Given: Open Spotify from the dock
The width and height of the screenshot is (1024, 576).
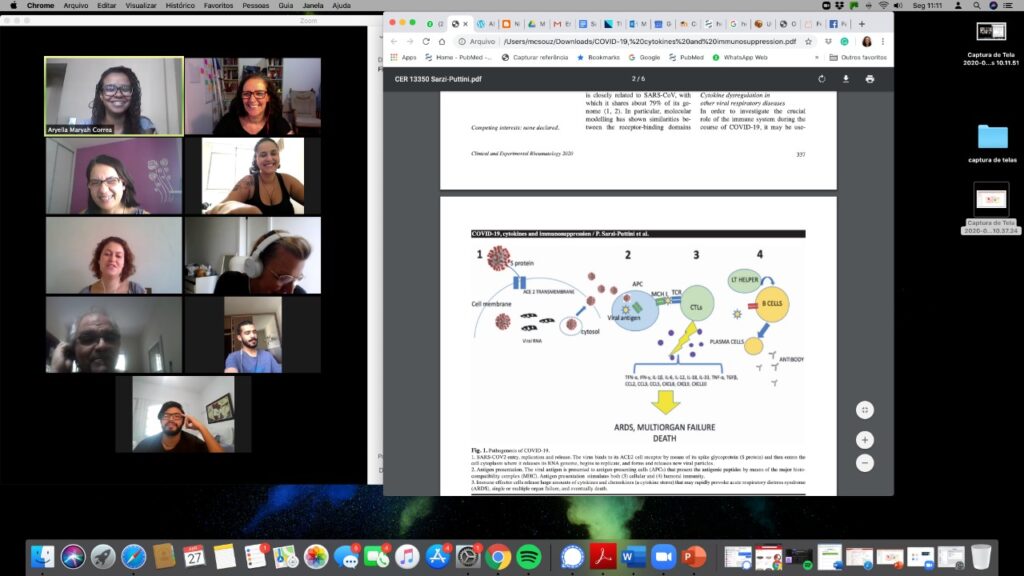Looking at the screenshot, I should (x=529, y=556).
